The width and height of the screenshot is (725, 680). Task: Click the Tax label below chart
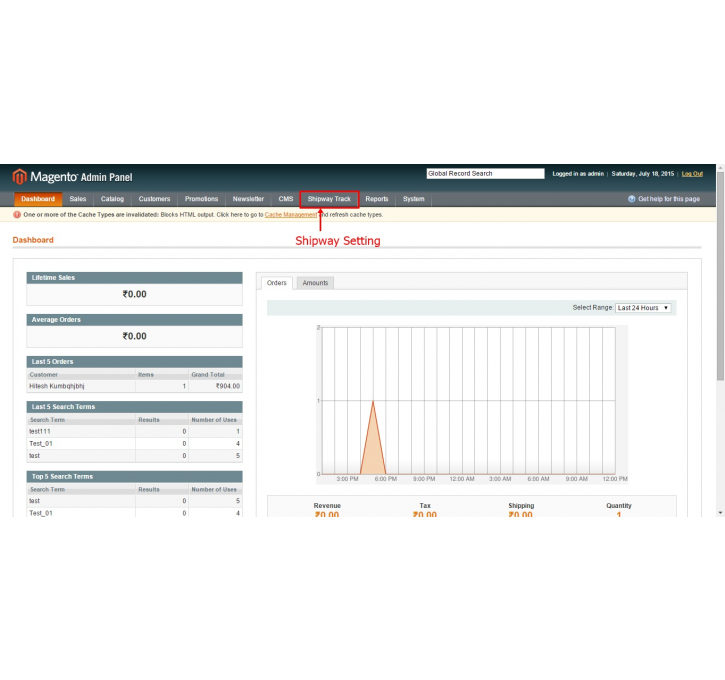[x=425, y=505]
